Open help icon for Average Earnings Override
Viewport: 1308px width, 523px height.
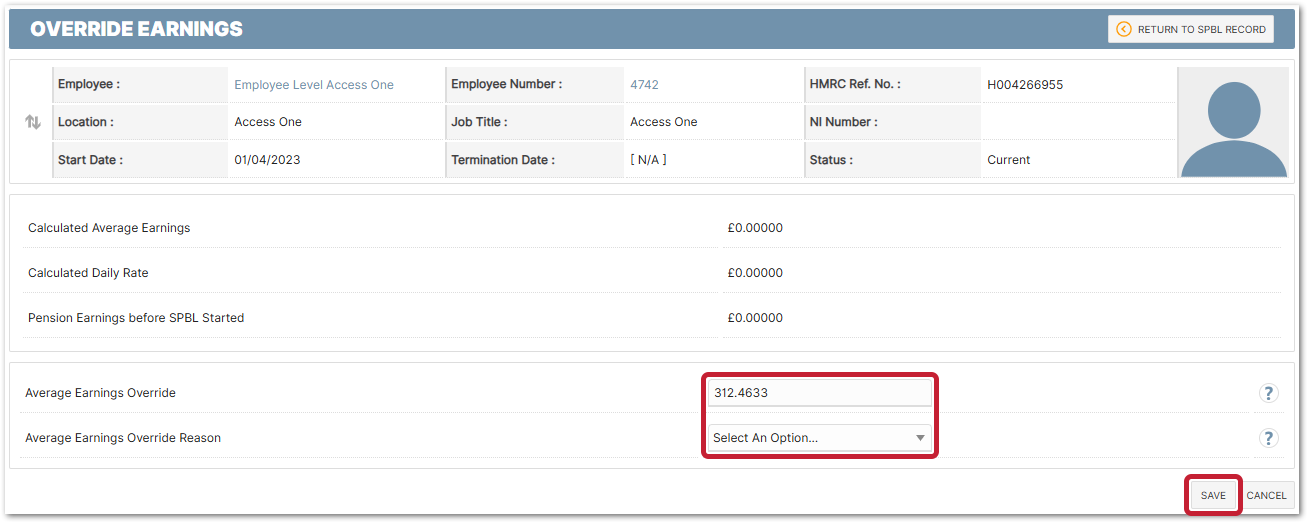pos(1268,393)
